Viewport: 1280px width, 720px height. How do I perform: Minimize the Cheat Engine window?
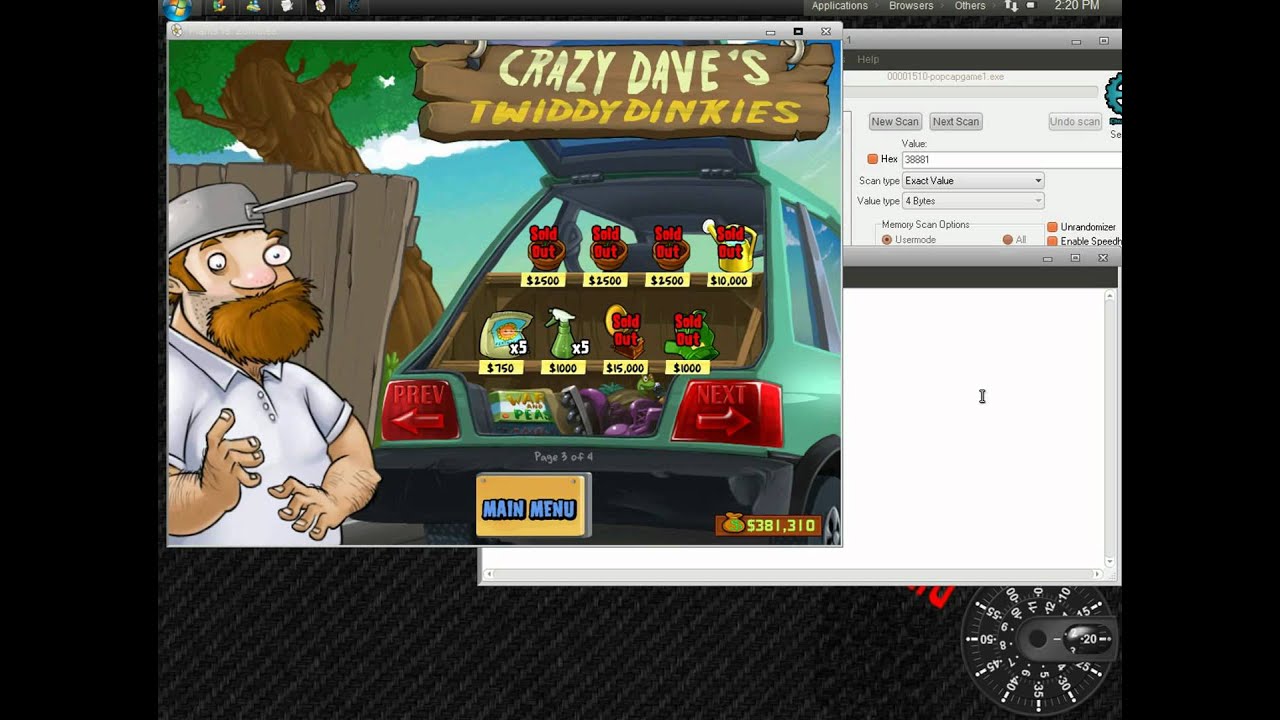(1076, 42)
